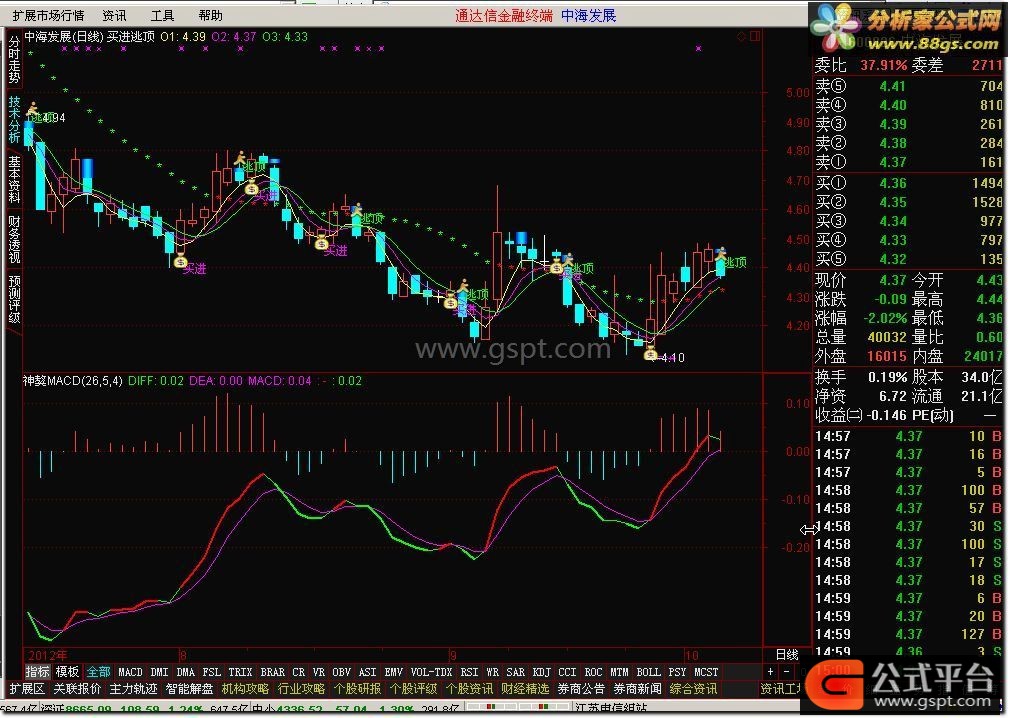1010x718 pixels.
Task: Apply the DMA indicator
Action: click(x=186, y=672)
